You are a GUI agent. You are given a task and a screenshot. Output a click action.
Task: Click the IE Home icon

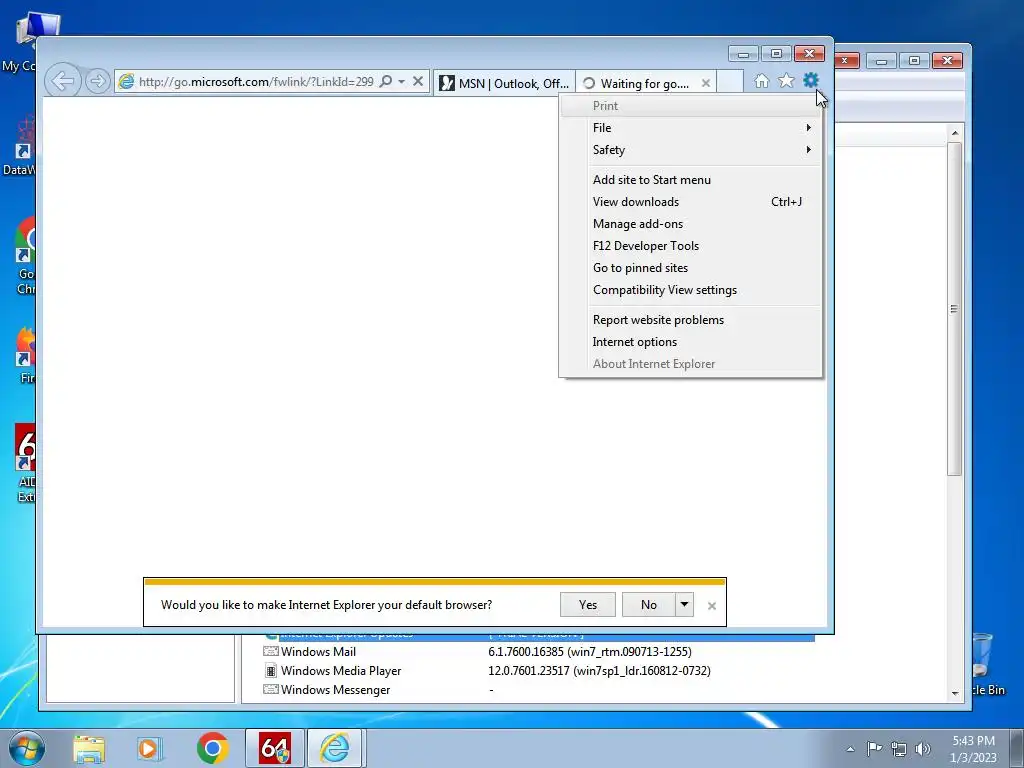[x=761, y=81]
